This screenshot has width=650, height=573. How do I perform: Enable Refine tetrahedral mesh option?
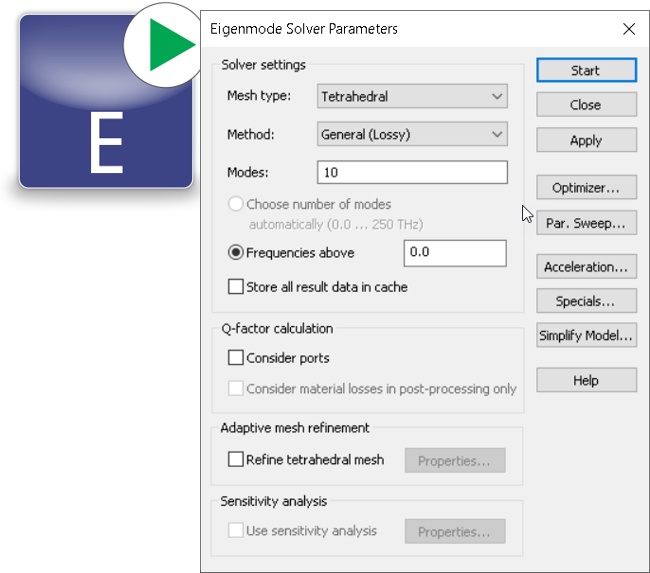point(236,460)
